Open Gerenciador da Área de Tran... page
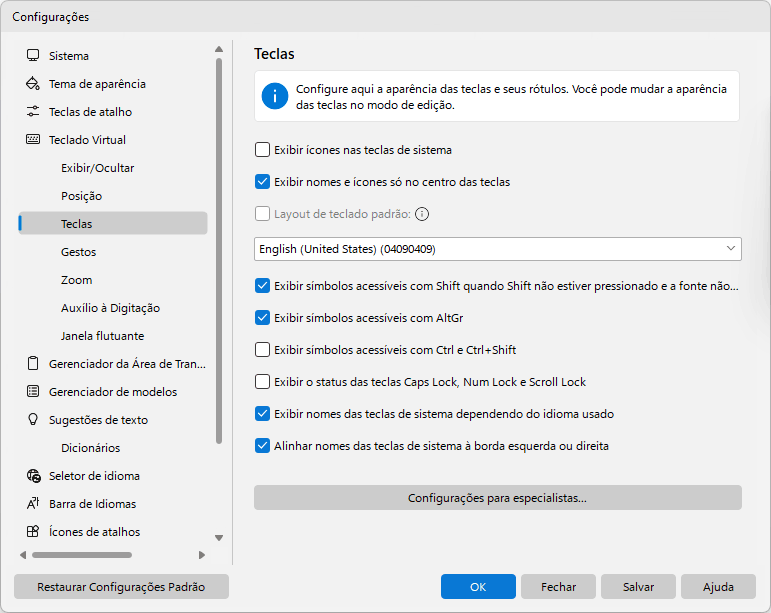The image size is (771, 613). point(113,364)
